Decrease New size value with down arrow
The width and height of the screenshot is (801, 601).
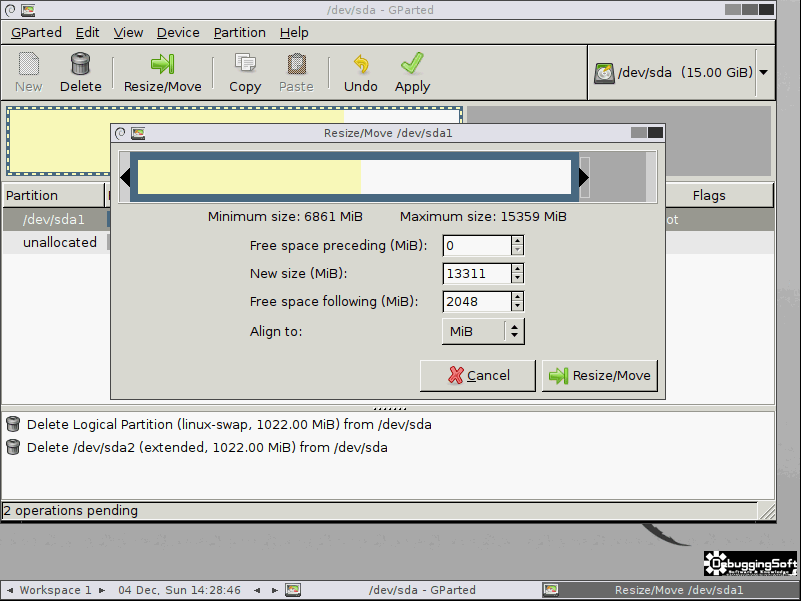[x=517, y=279]
